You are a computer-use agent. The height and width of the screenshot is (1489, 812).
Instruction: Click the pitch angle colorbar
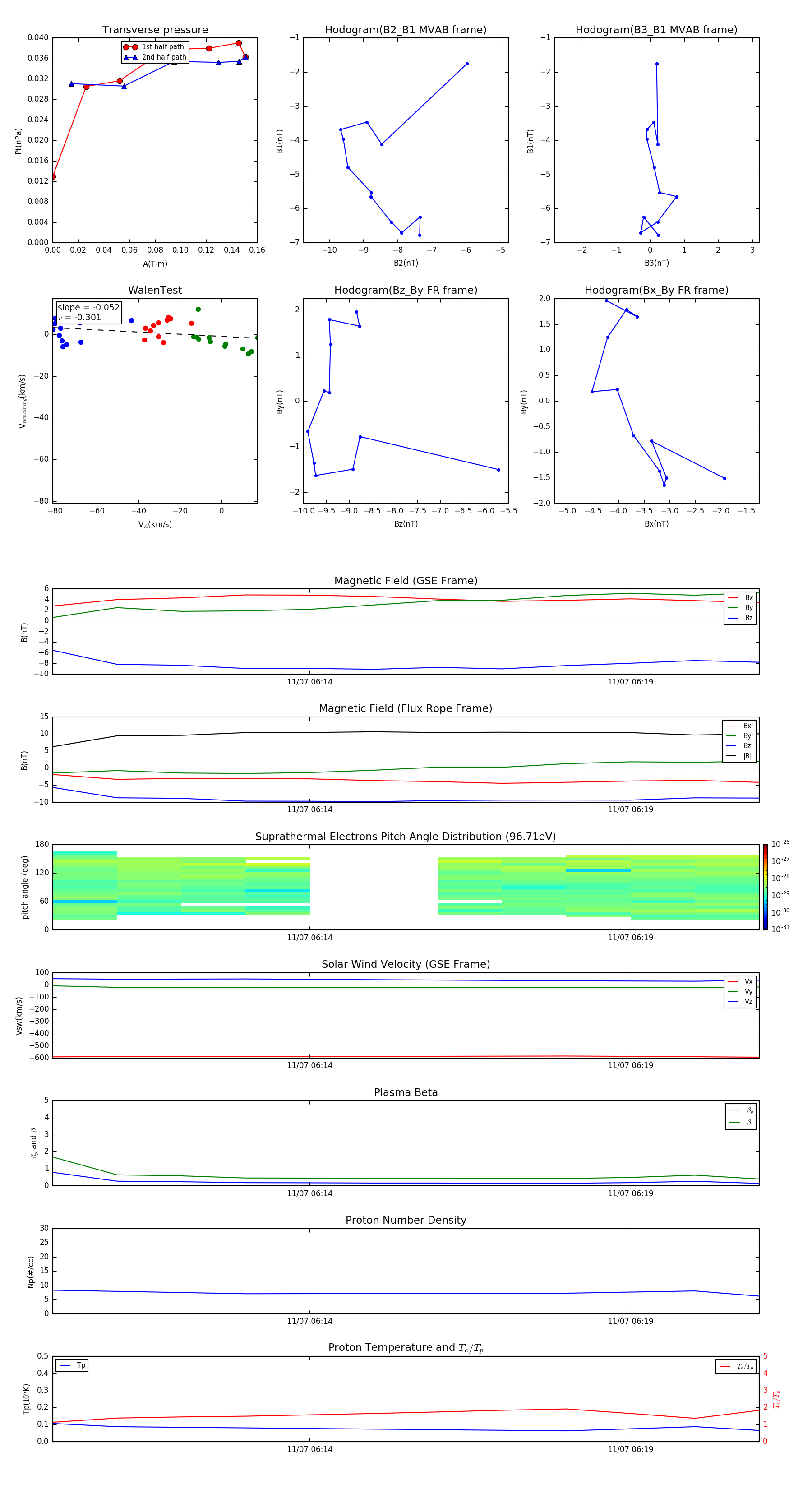click(765, 887)
